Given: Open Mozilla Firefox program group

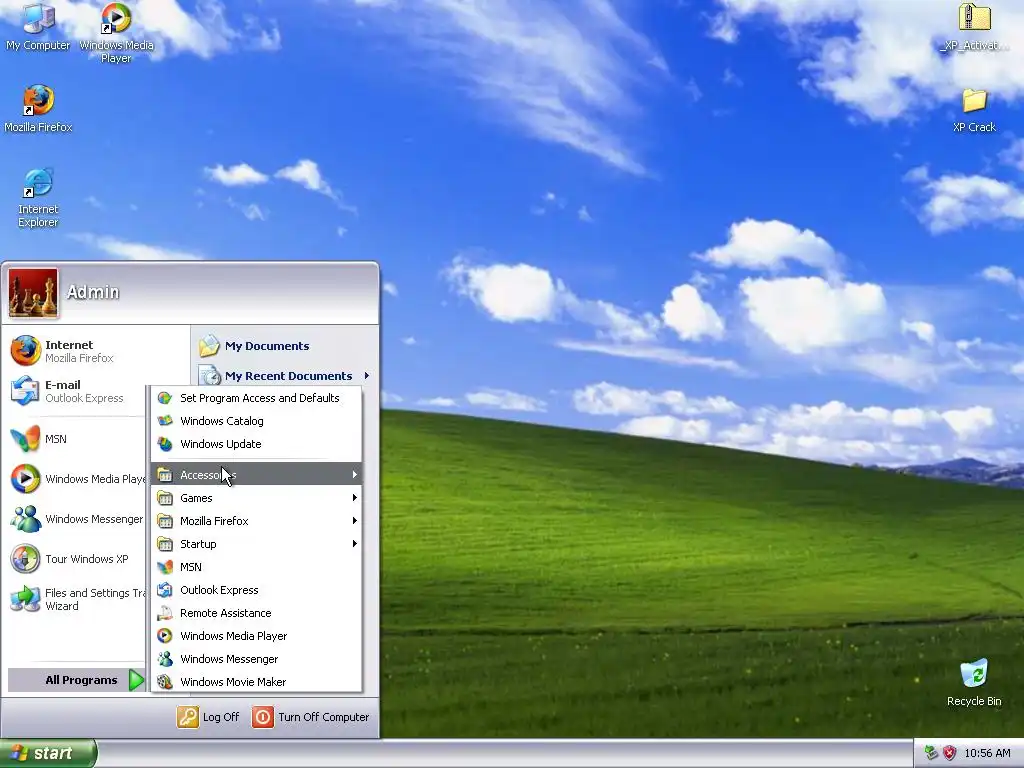Looking at the screenshot, I should pyautogui.click(x=256, y=520).
